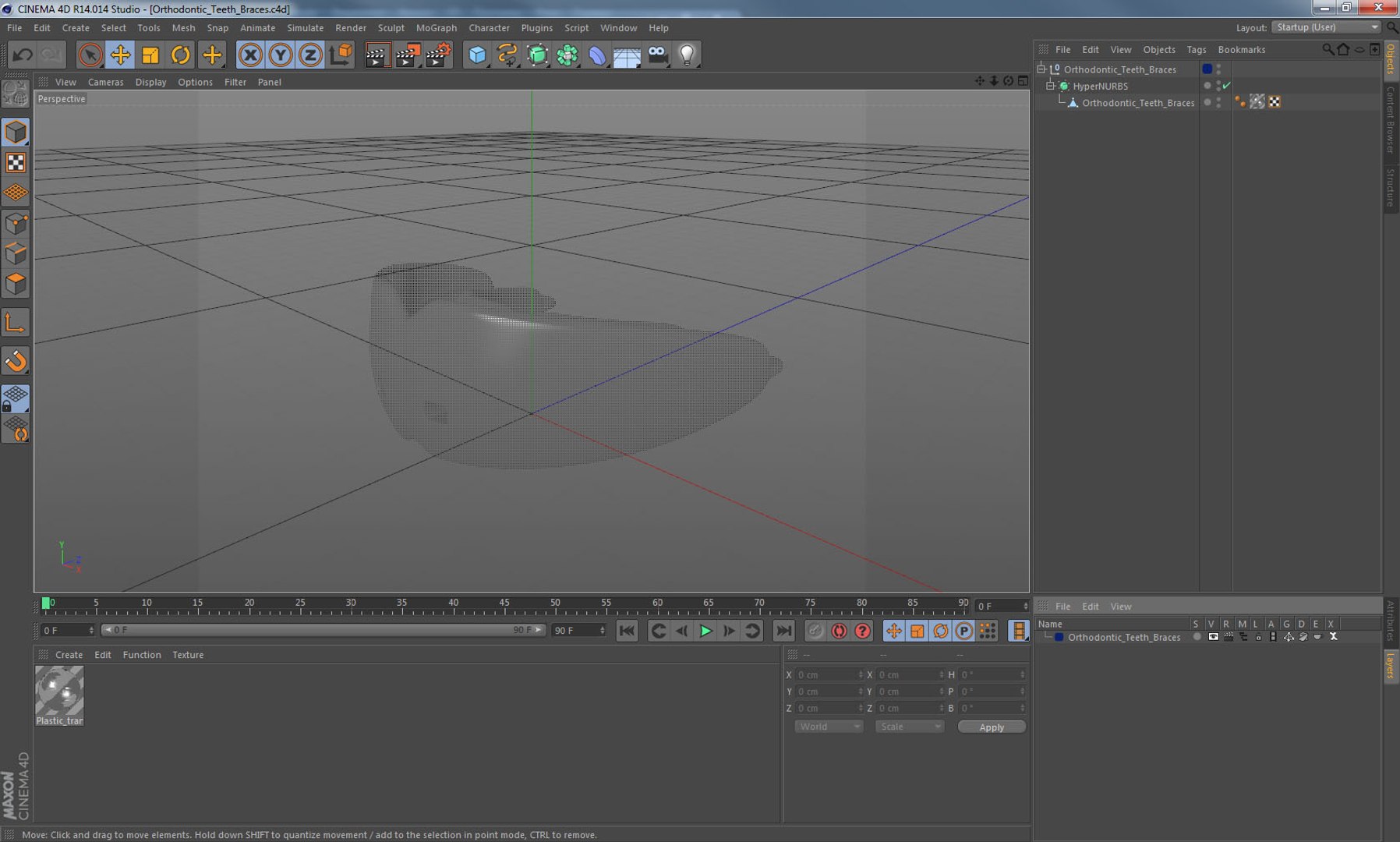The width and height of the screenshot is (1400, 842).
Task: Switch to the Content Browser side tab
Action: (1391, 119)
